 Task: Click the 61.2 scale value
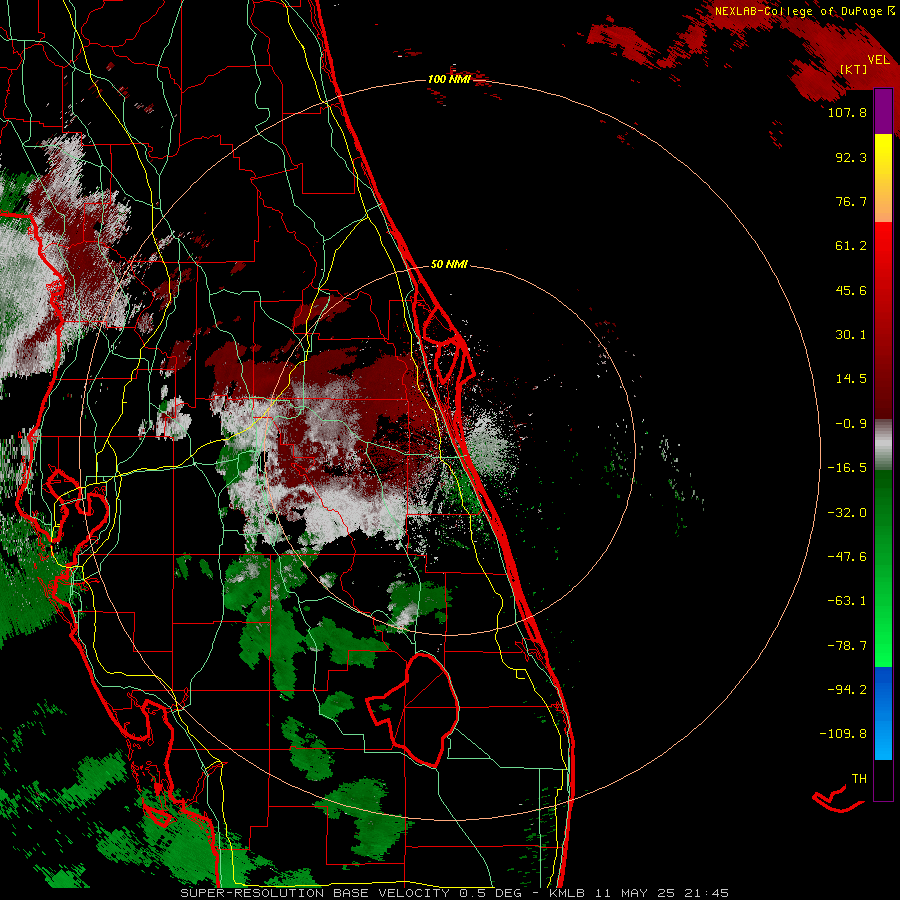pos(851,246)
